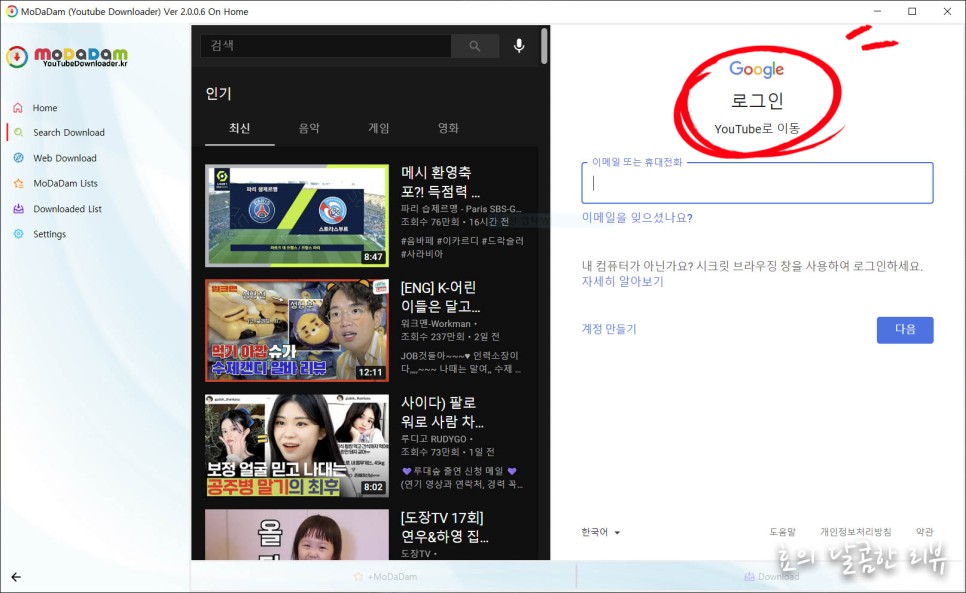Viewport: 966px width, 593px height.
Task: Open 계정 만들기 to create an account
Action: [608, 329]
